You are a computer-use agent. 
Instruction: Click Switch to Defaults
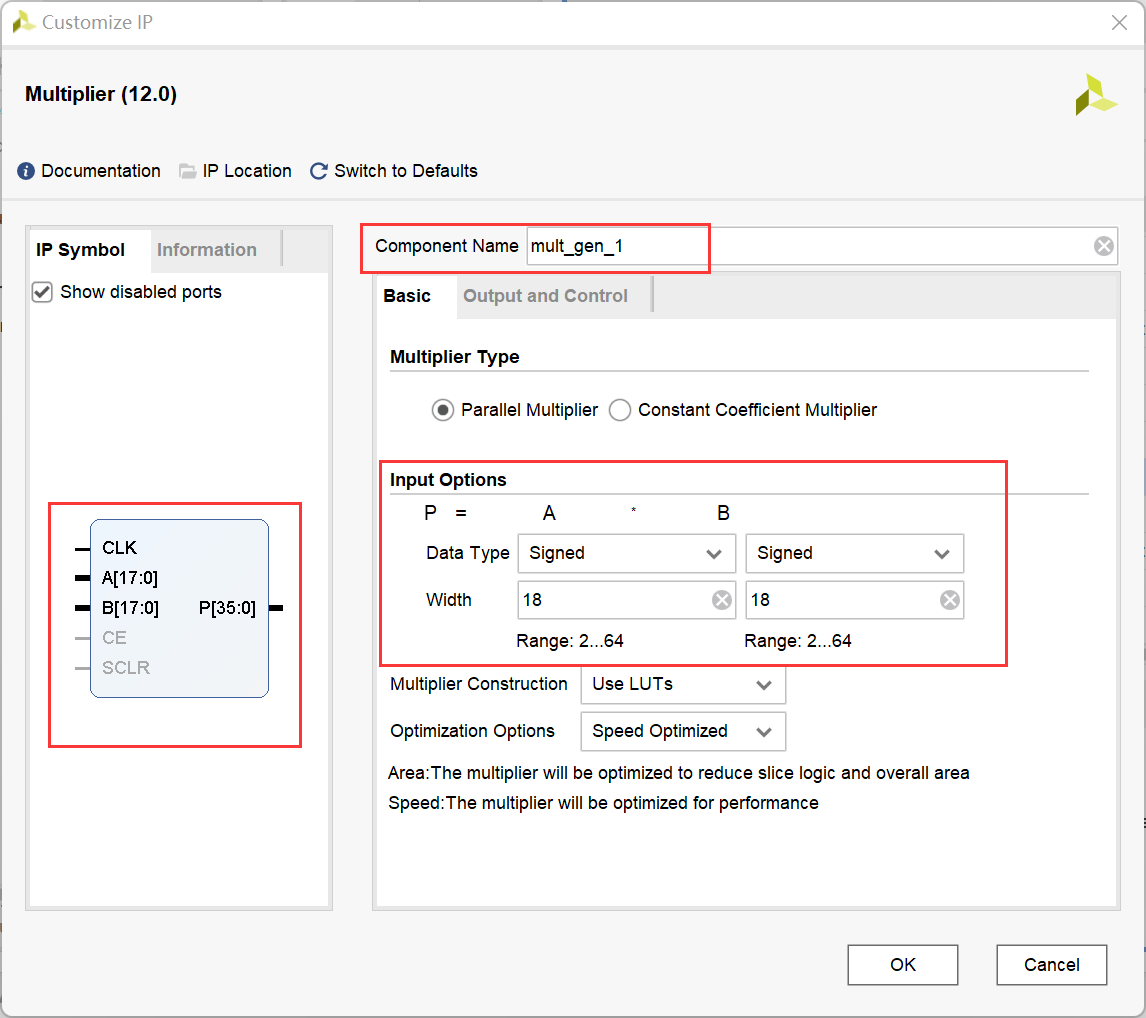[406, 171]
